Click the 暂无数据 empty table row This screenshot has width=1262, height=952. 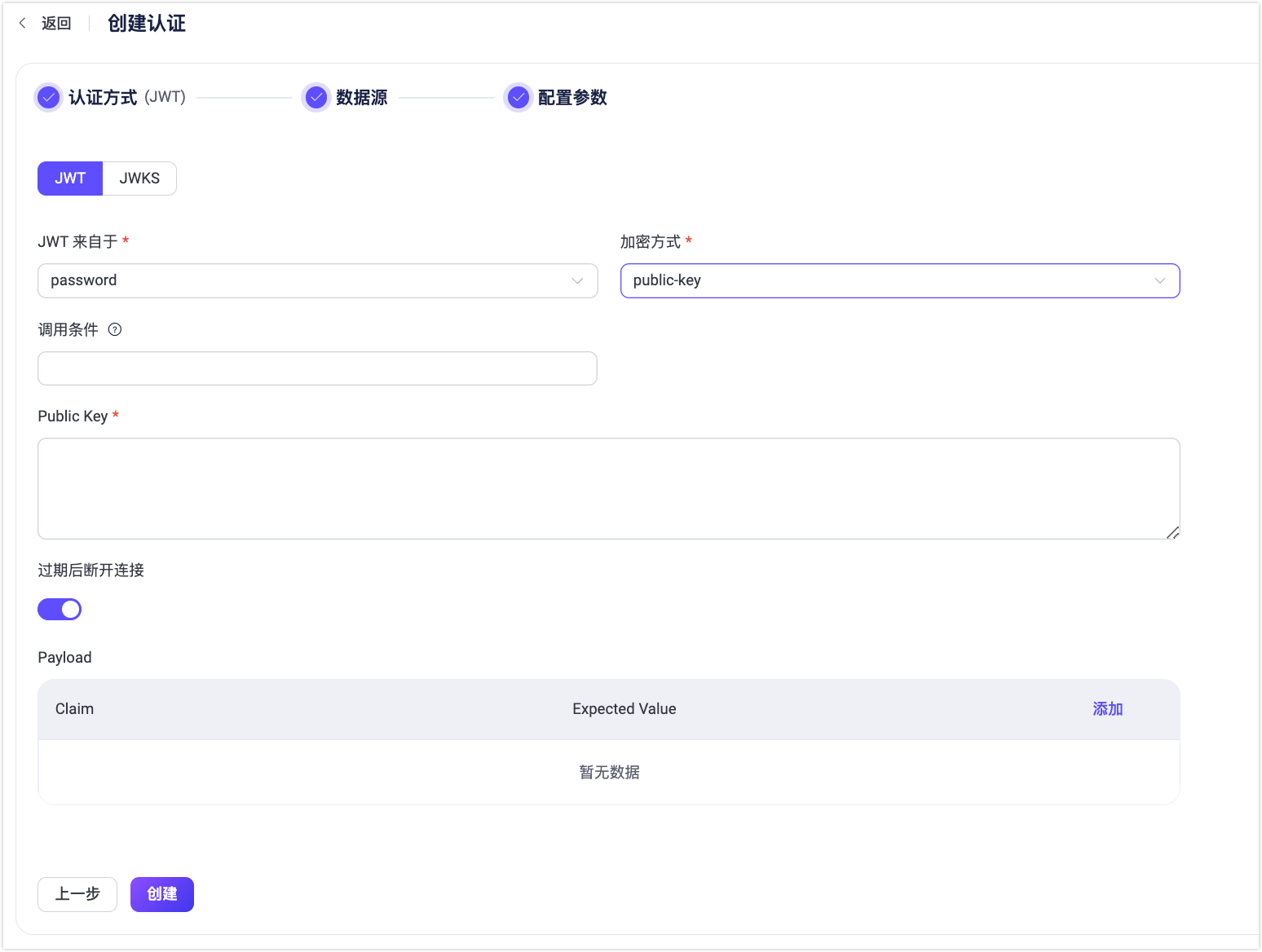[609, 772]
